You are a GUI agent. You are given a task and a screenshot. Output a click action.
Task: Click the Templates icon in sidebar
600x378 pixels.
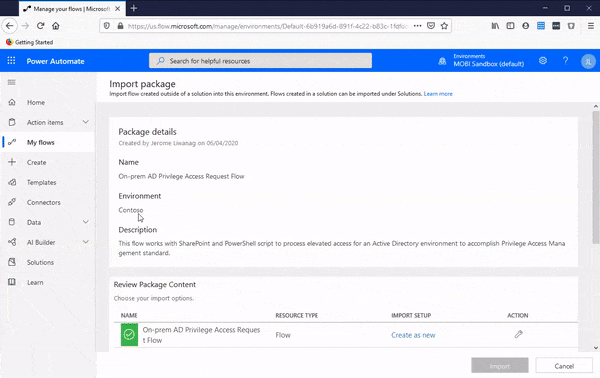(12, 182)
